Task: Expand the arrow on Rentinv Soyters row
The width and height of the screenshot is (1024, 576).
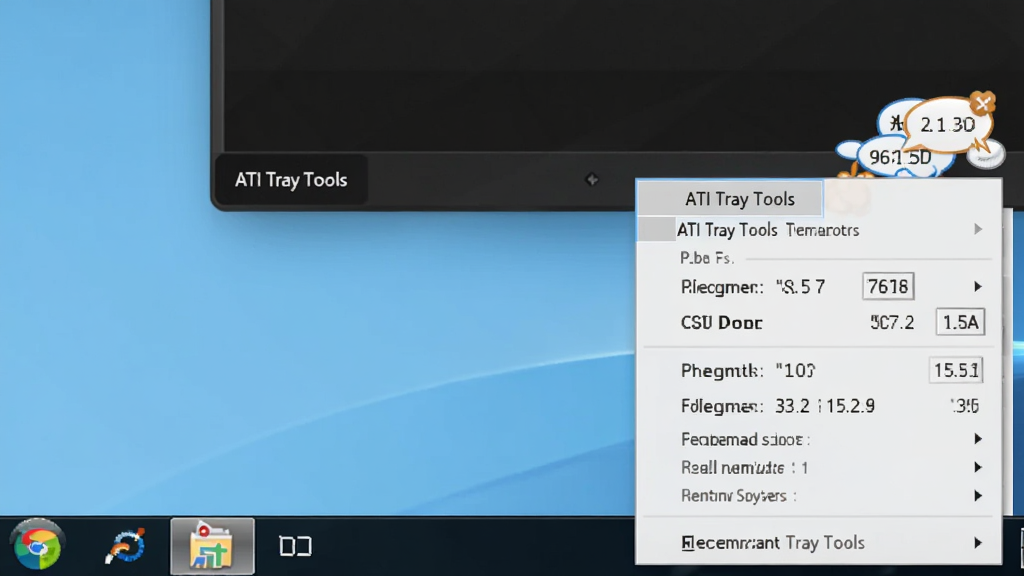Action: click(978, 496)
